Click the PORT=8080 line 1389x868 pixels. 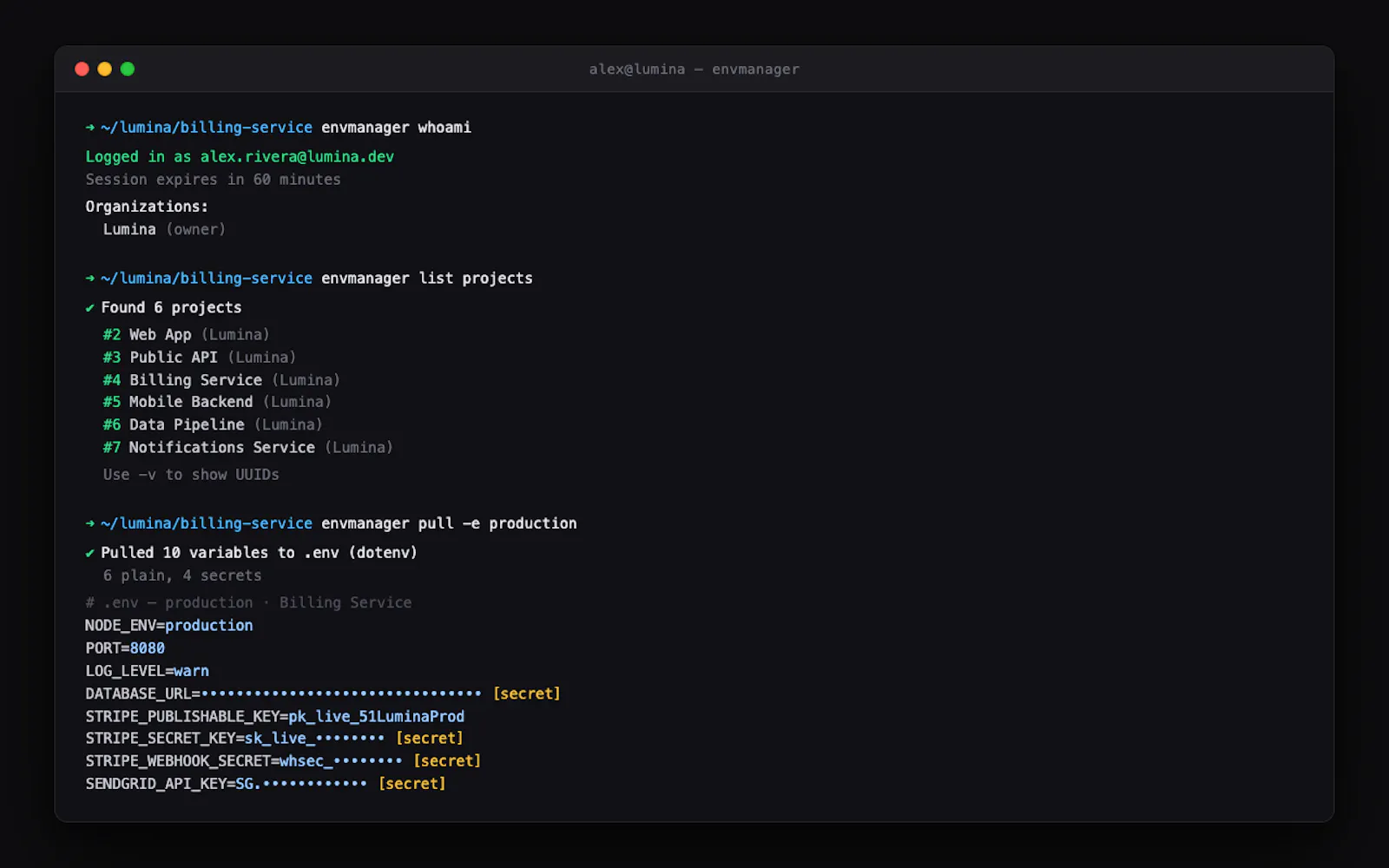coord(125,648)
